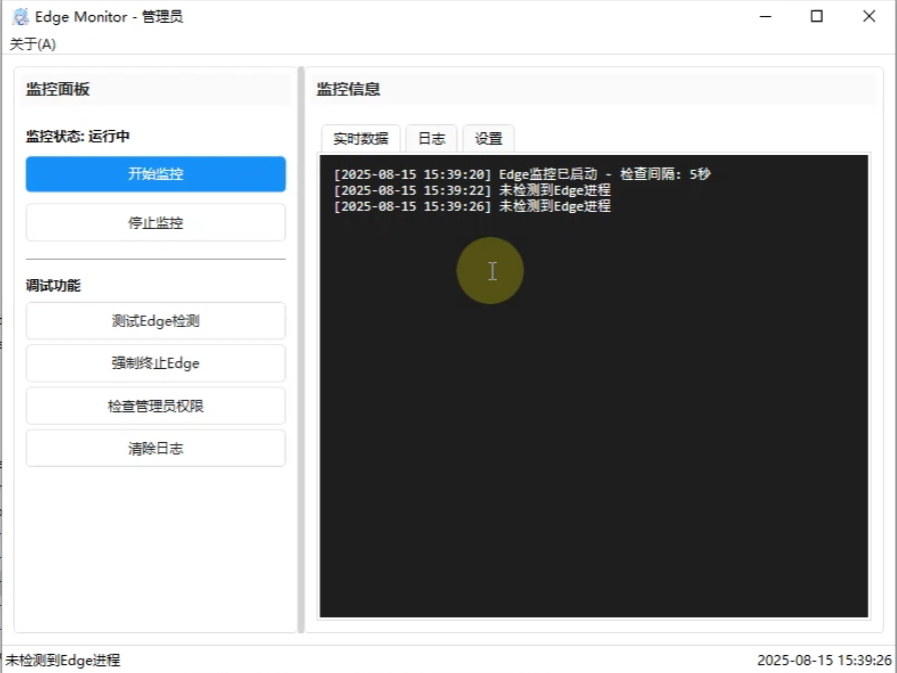Switch to the 设置 tab
897x673 pixels.
tap(487, 138)
